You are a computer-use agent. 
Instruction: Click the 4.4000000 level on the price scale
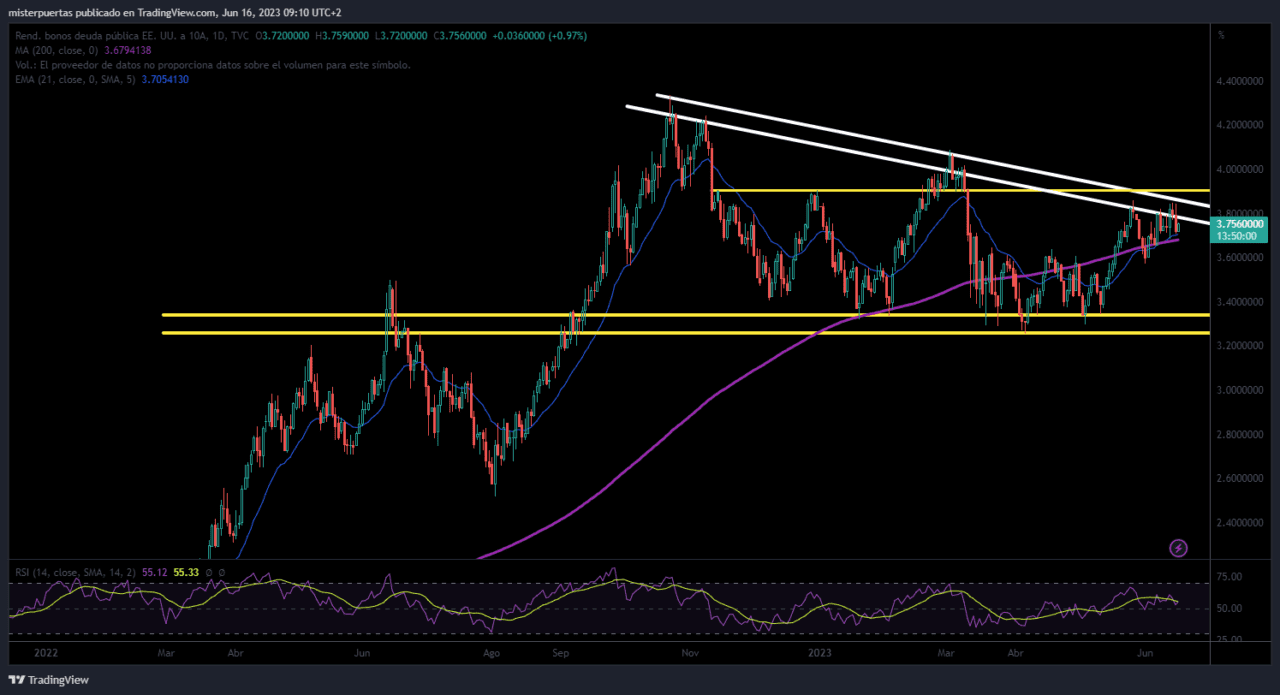[1239, 81]
